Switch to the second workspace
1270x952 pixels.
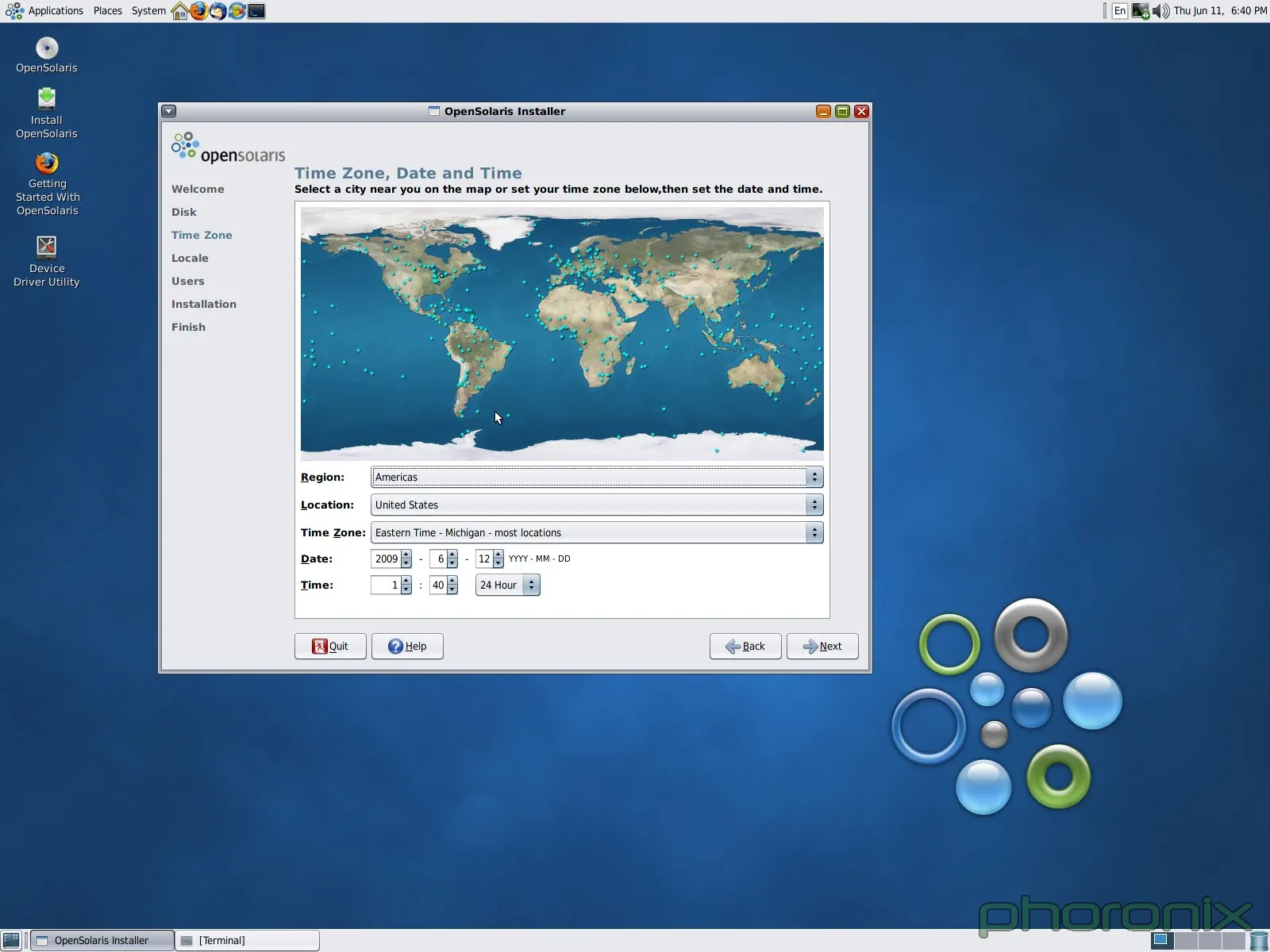pos(1186,941)
